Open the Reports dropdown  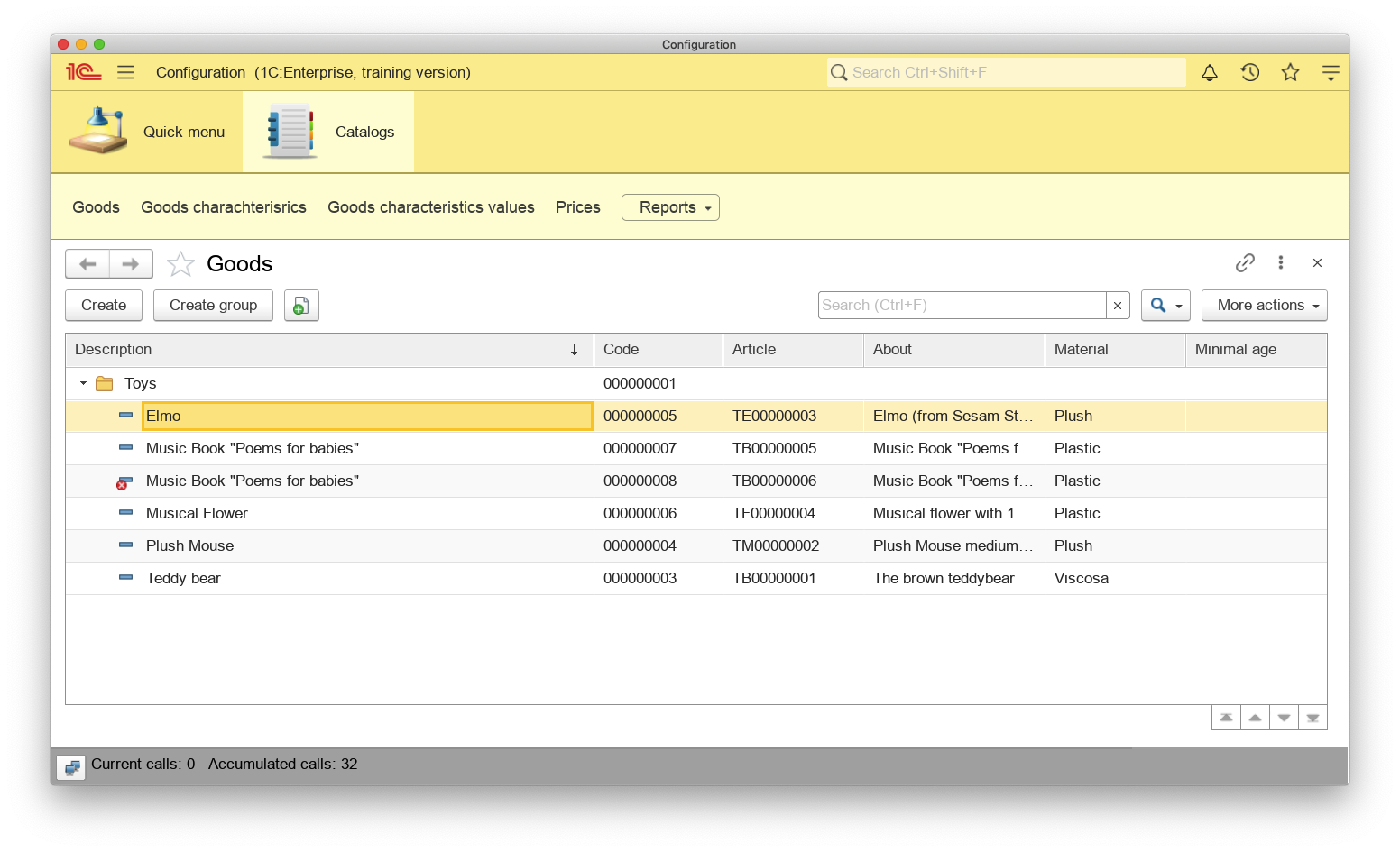670,207
